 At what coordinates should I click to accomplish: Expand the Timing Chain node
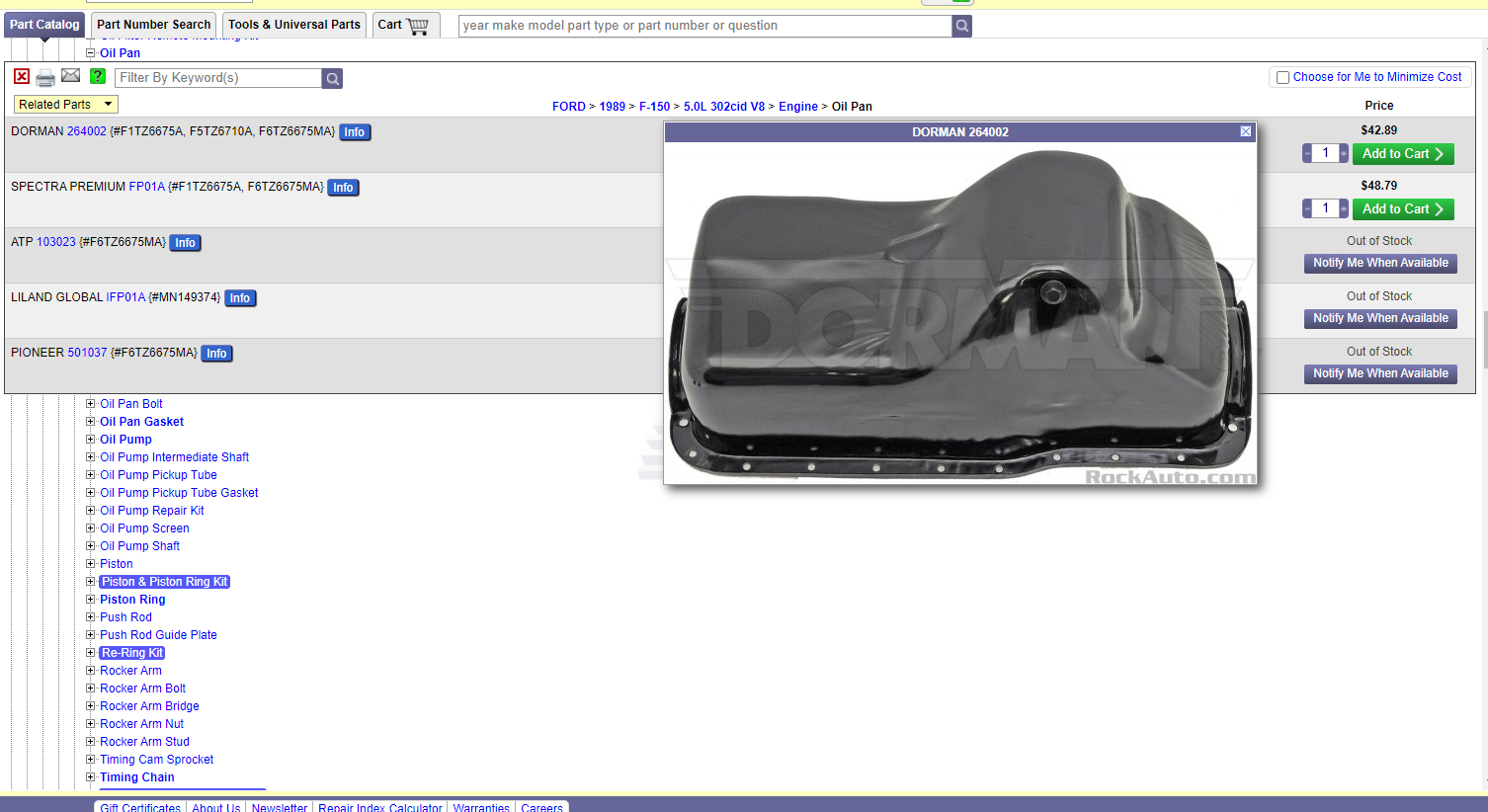pos(91,777)
